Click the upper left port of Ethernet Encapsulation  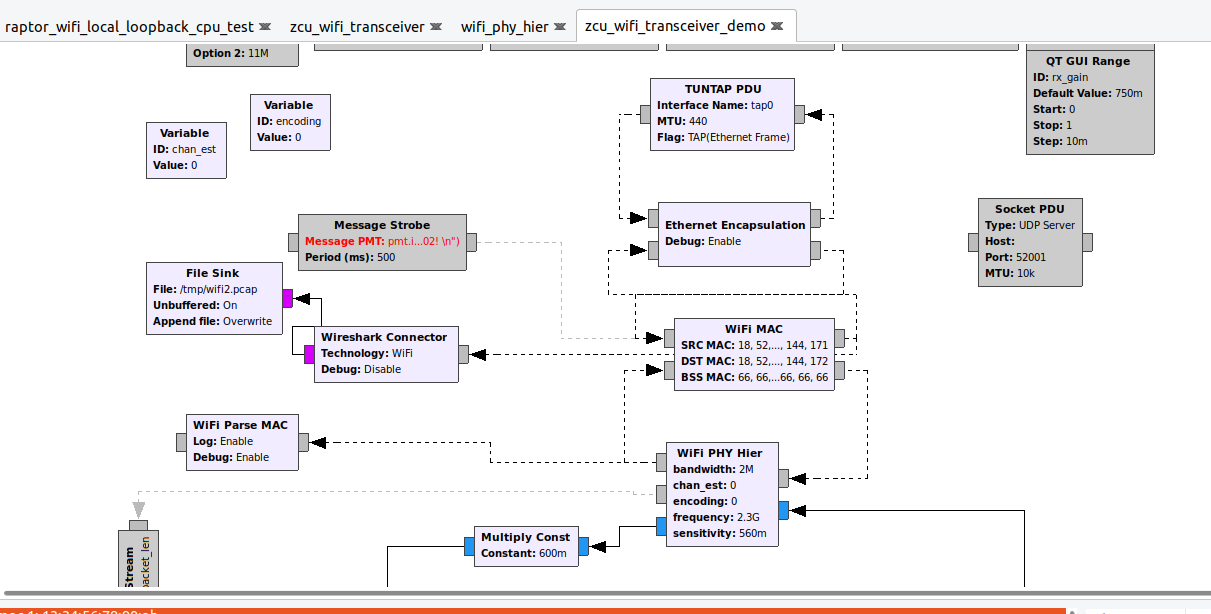point(653,216)
